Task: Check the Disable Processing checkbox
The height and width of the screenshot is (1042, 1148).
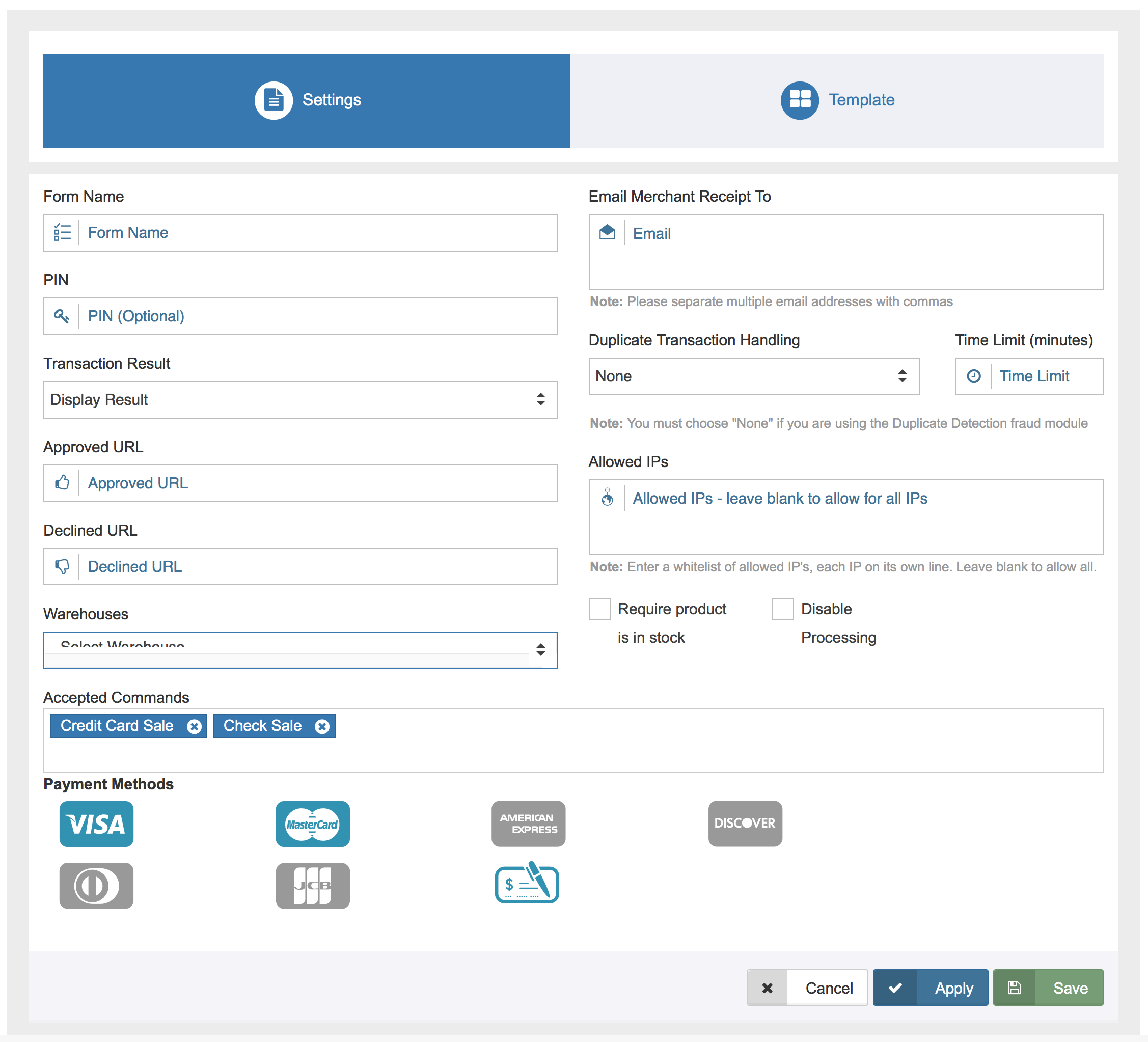Action: click(782, 609)
